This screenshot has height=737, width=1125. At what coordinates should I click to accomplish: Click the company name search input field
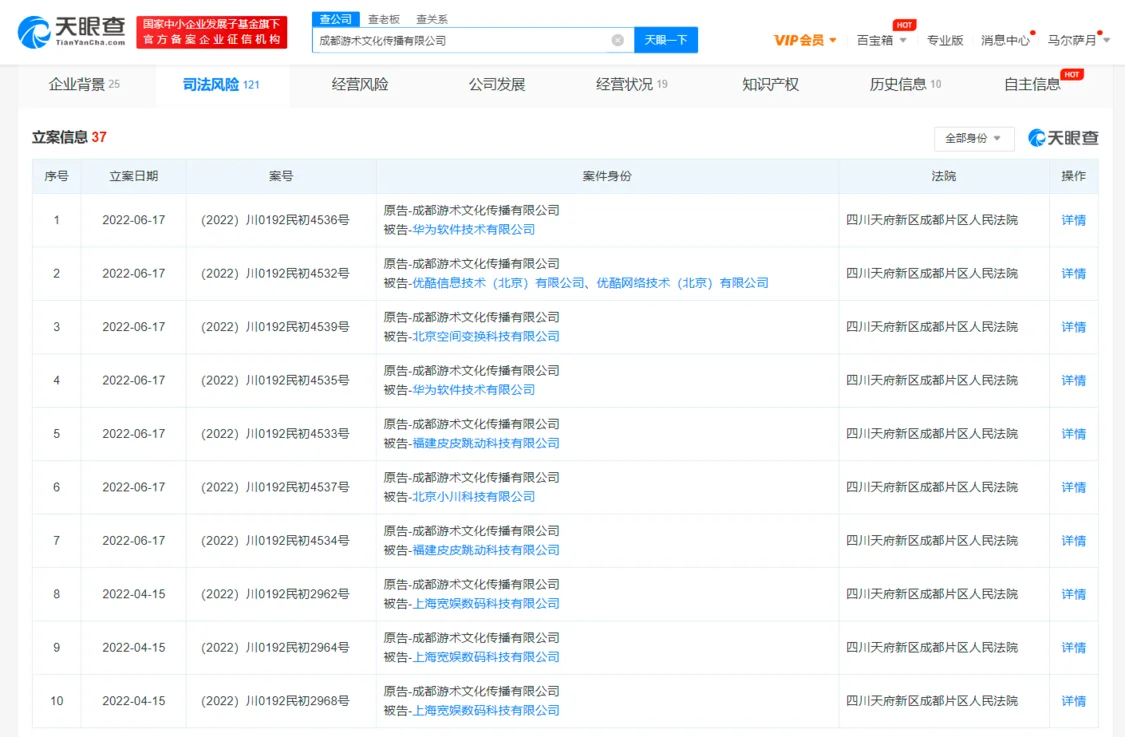click(x=460, y=40)
